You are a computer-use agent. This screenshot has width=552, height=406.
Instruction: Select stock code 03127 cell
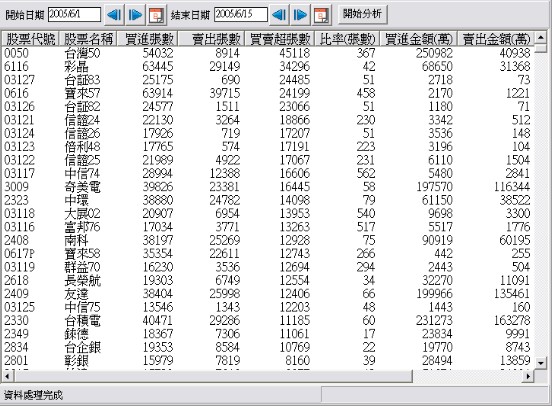pos(19,80)
